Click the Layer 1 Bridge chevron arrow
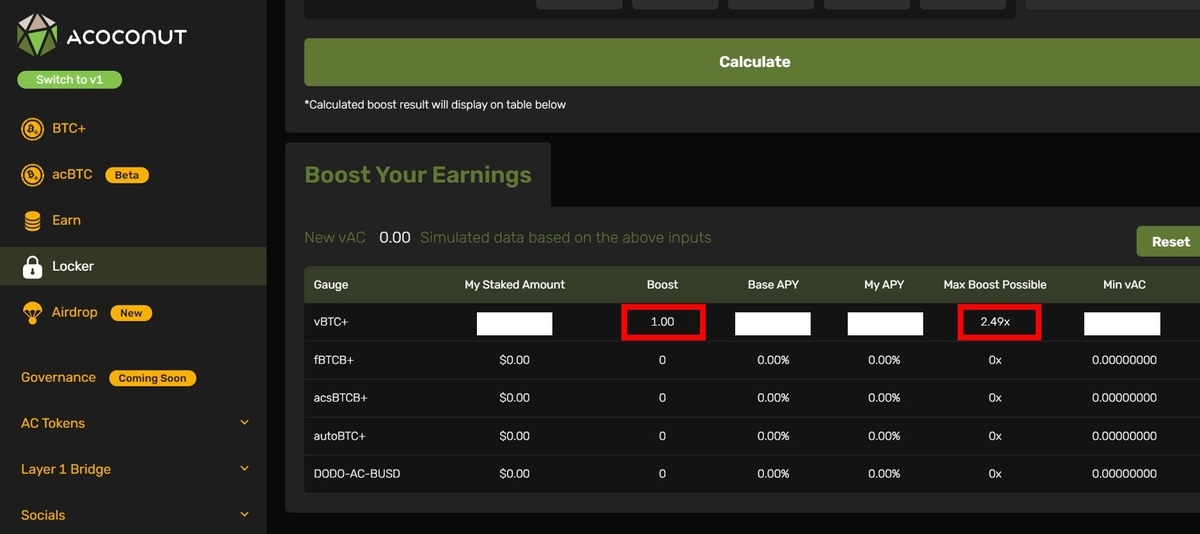1200x534 pixels. pyautogui.click(x=245, y=468)
